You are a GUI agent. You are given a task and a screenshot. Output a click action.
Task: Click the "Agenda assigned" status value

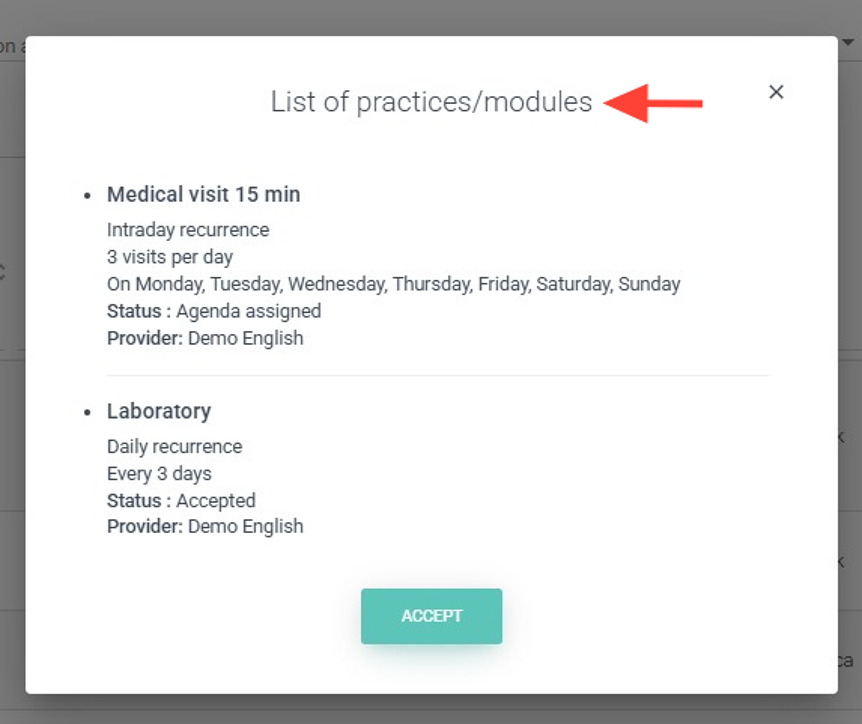coord(249,311)
